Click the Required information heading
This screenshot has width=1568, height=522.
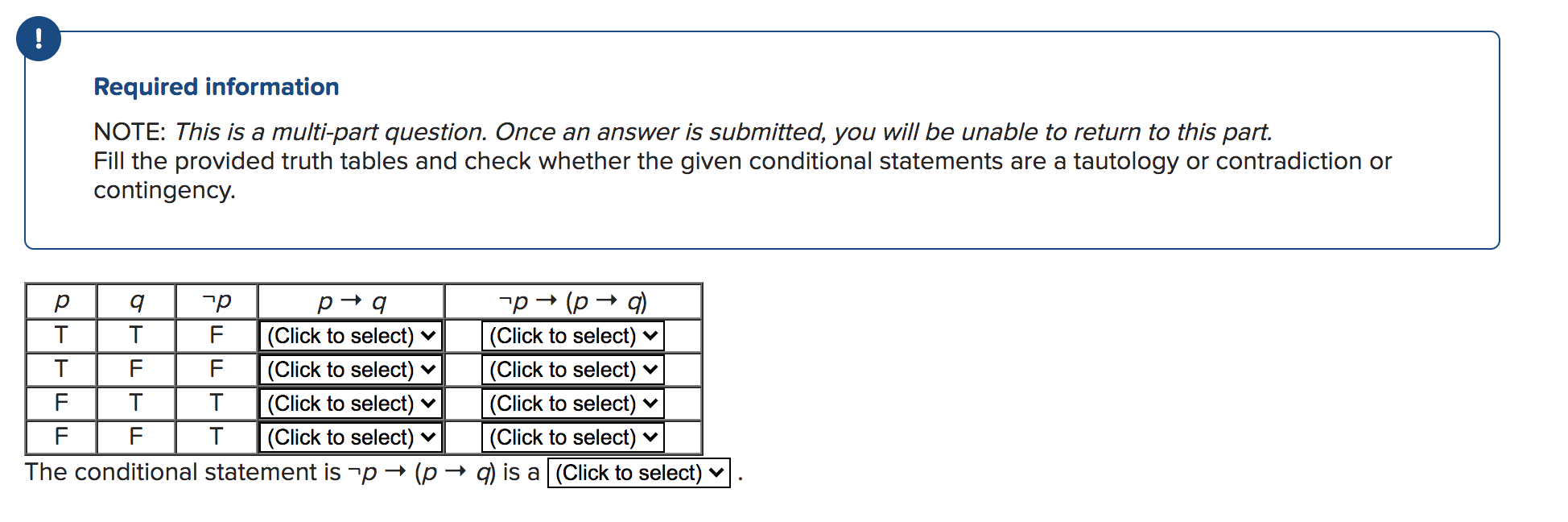(x=217, y=86)
